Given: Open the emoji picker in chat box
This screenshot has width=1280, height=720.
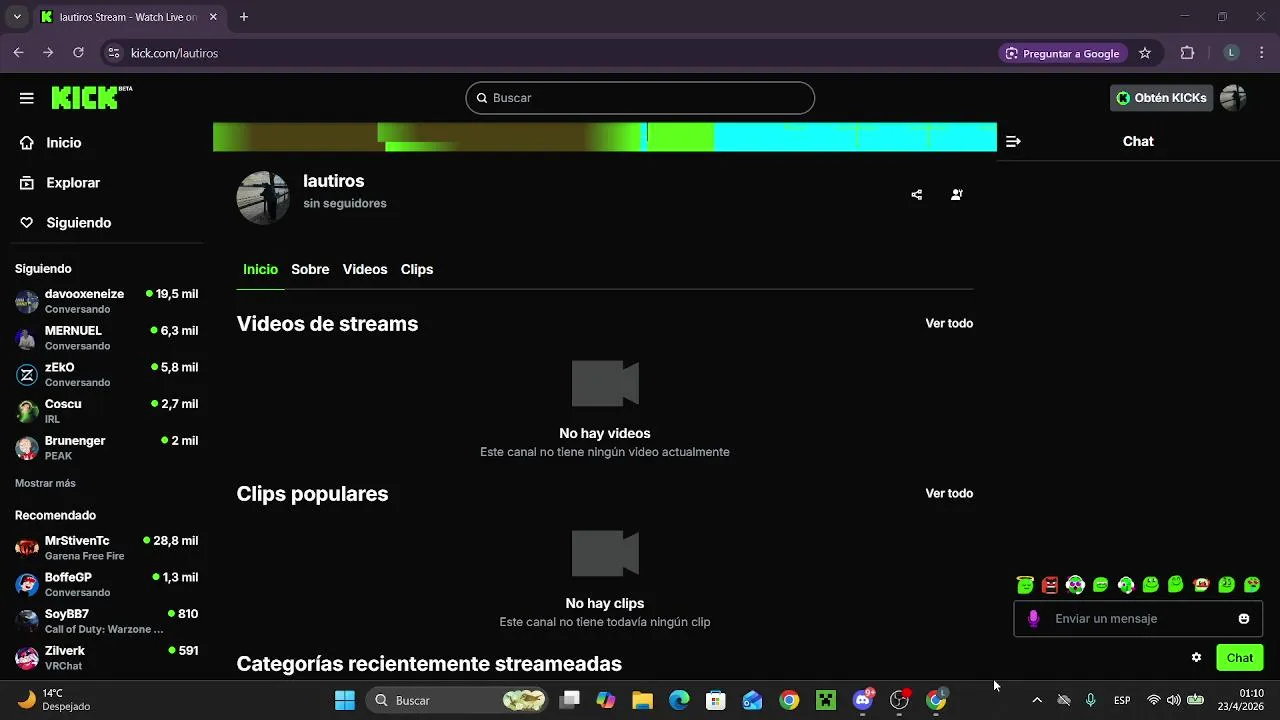Looking at the screenshot, I should pos(1244,619).
